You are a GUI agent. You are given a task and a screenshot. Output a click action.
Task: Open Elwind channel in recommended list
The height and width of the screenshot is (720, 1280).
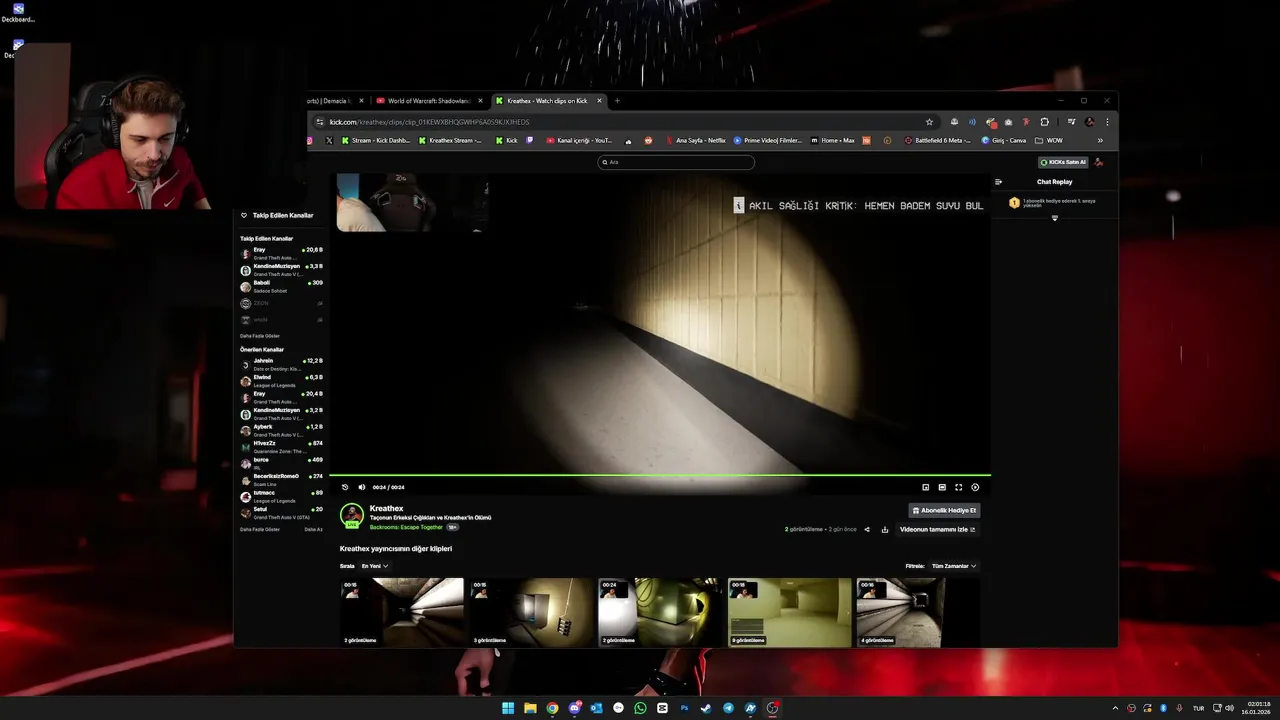(281, 381)
